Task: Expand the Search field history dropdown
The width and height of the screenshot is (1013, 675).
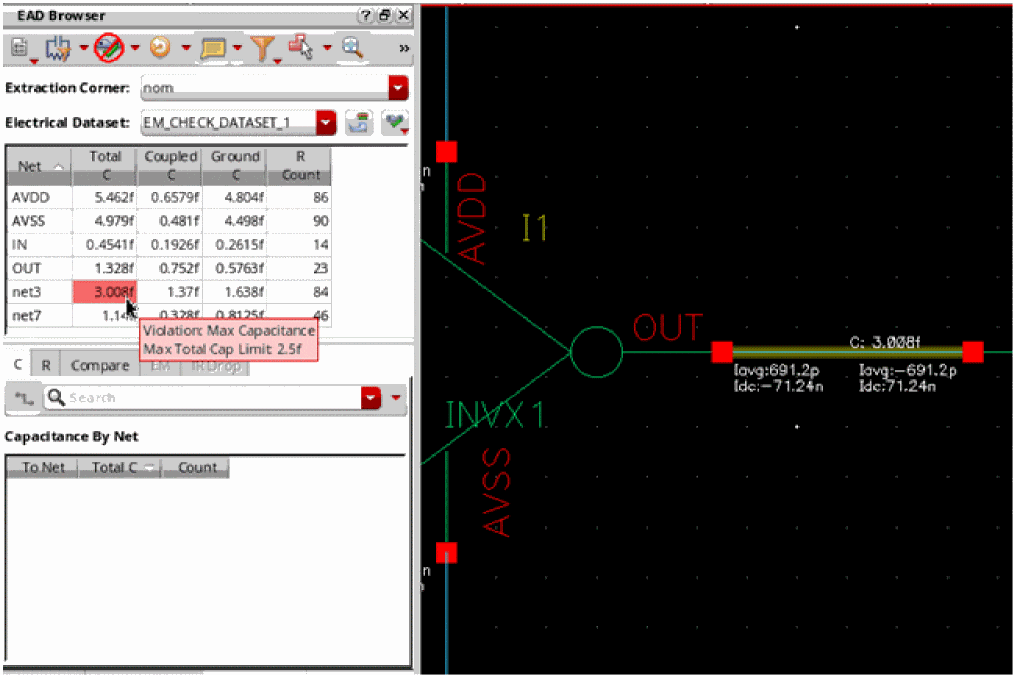Action: [371, 398]
